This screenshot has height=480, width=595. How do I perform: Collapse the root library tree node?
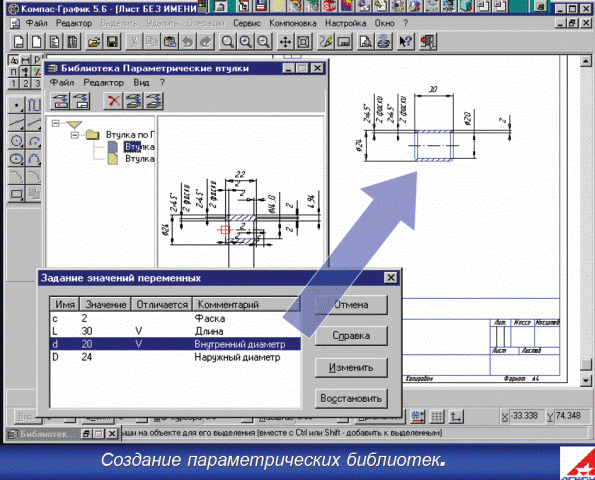point(56,123)
